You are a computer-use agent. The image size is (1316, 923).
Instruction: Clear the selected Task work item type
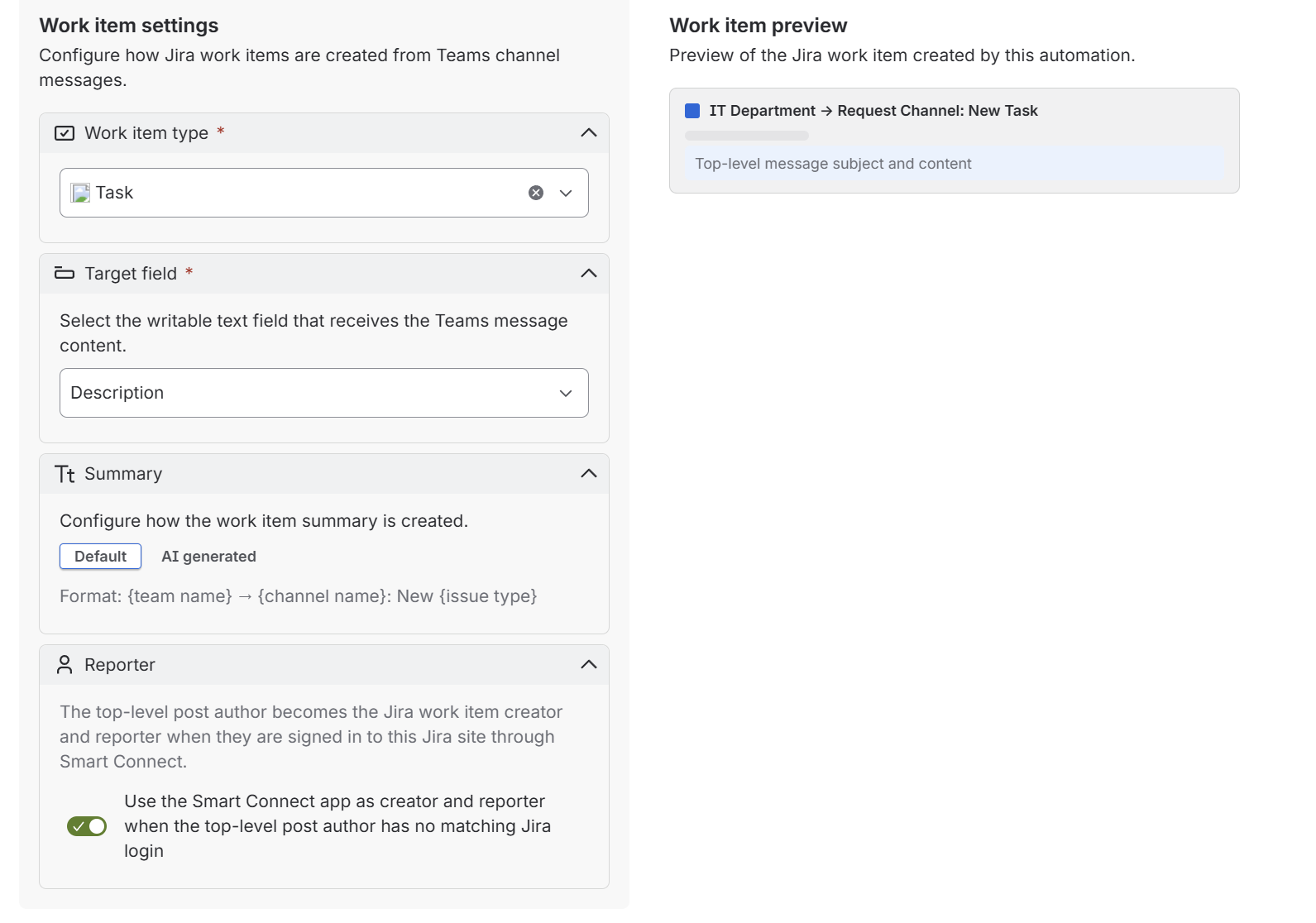536,193
